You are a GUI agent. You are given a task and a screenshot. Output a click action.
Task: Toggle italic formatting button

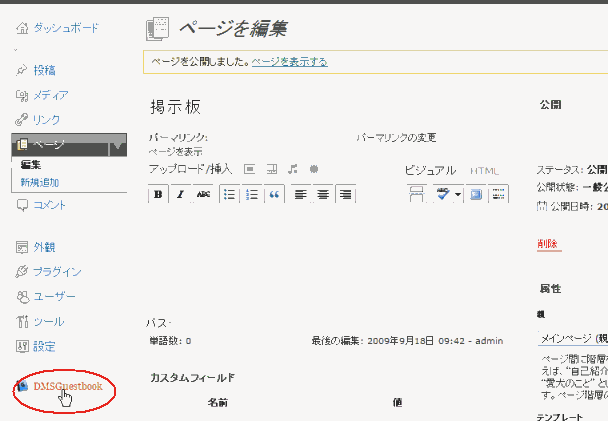pyautogui.click(x=180, y=194)
